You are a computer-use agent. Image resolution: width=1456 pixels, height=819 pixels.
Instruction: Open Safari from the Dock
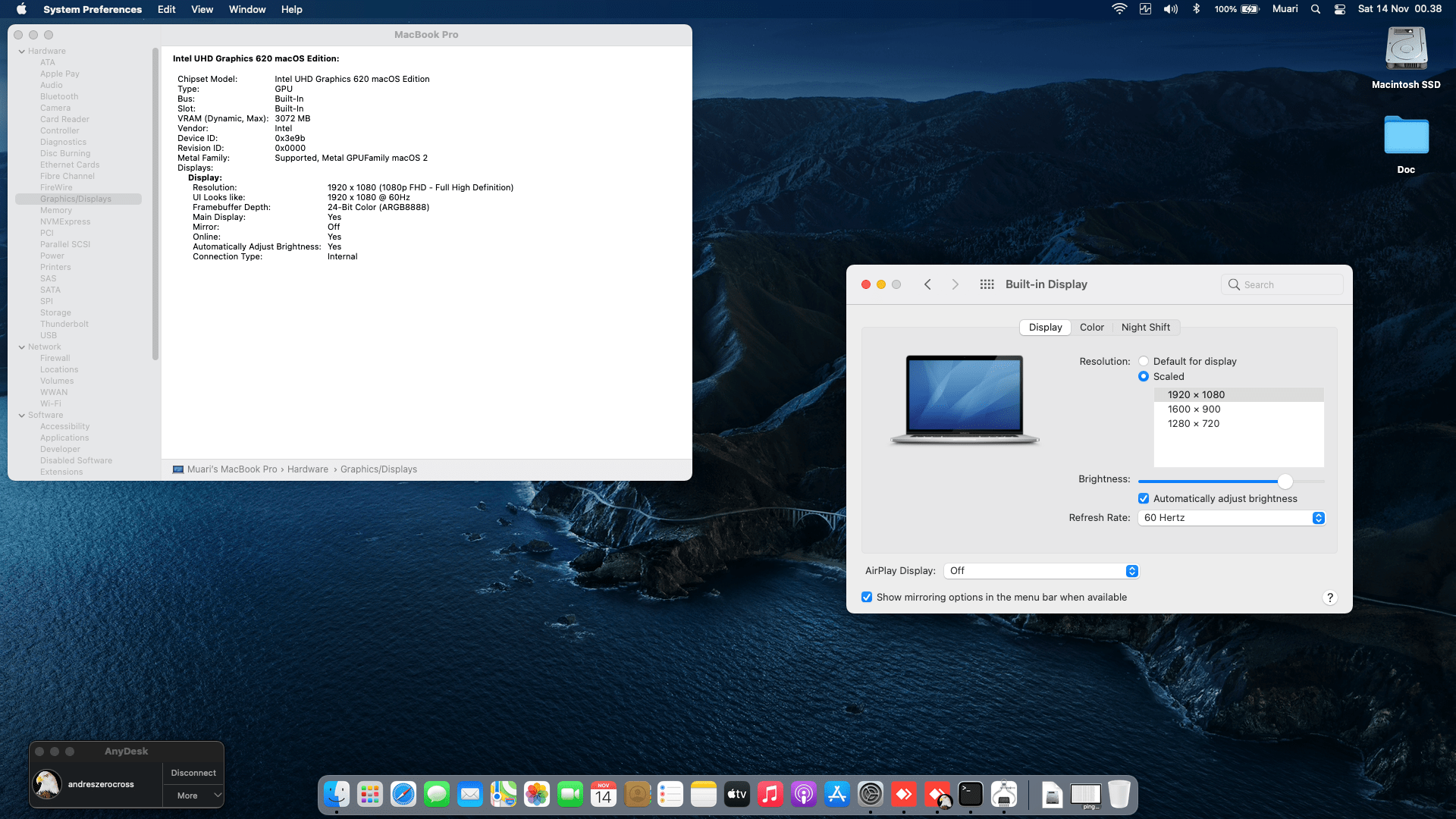403,795
